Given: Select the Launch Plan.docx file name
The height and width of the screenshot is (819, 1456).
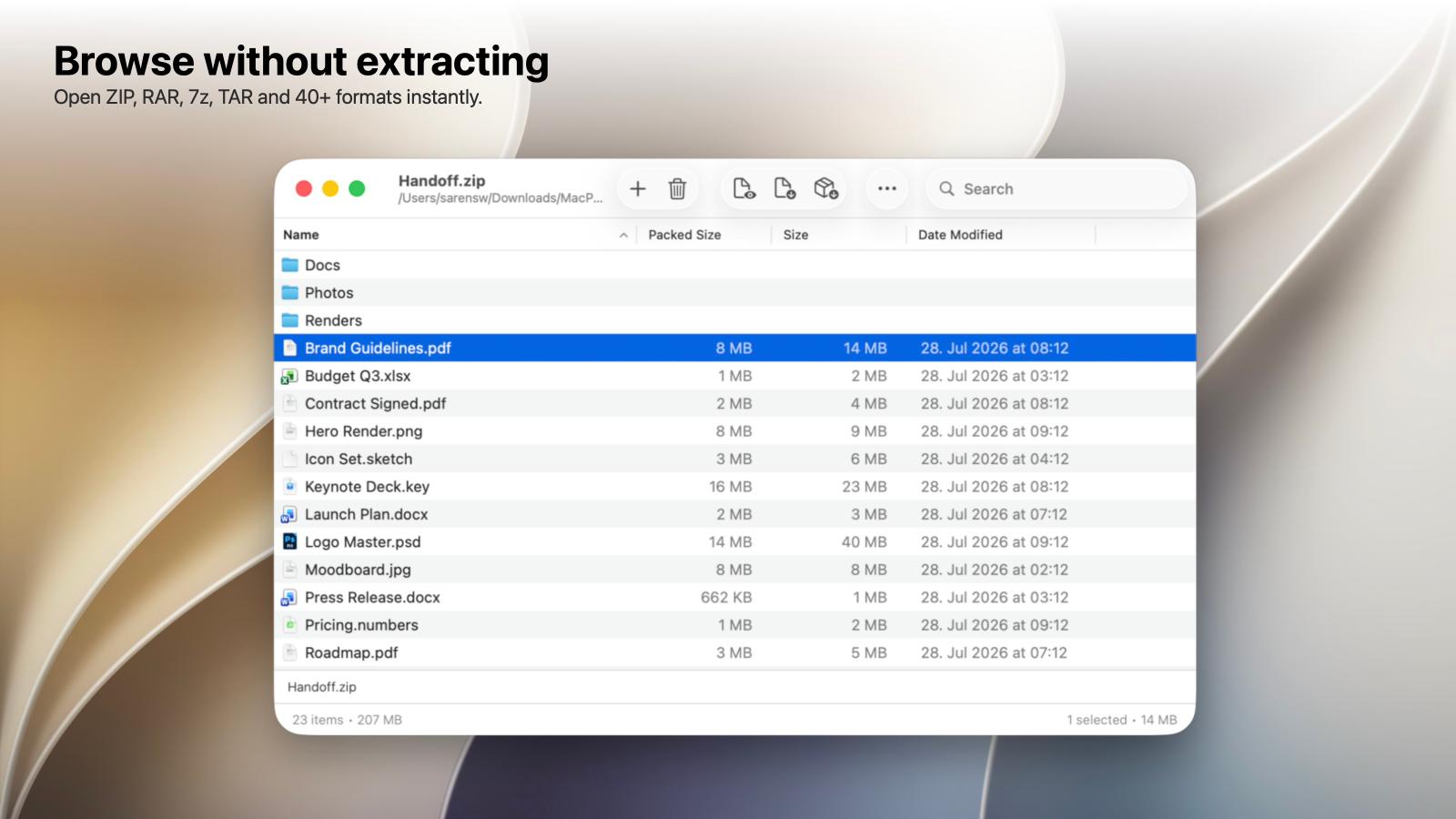Looking at the screenshot, I should click(366, 514).
